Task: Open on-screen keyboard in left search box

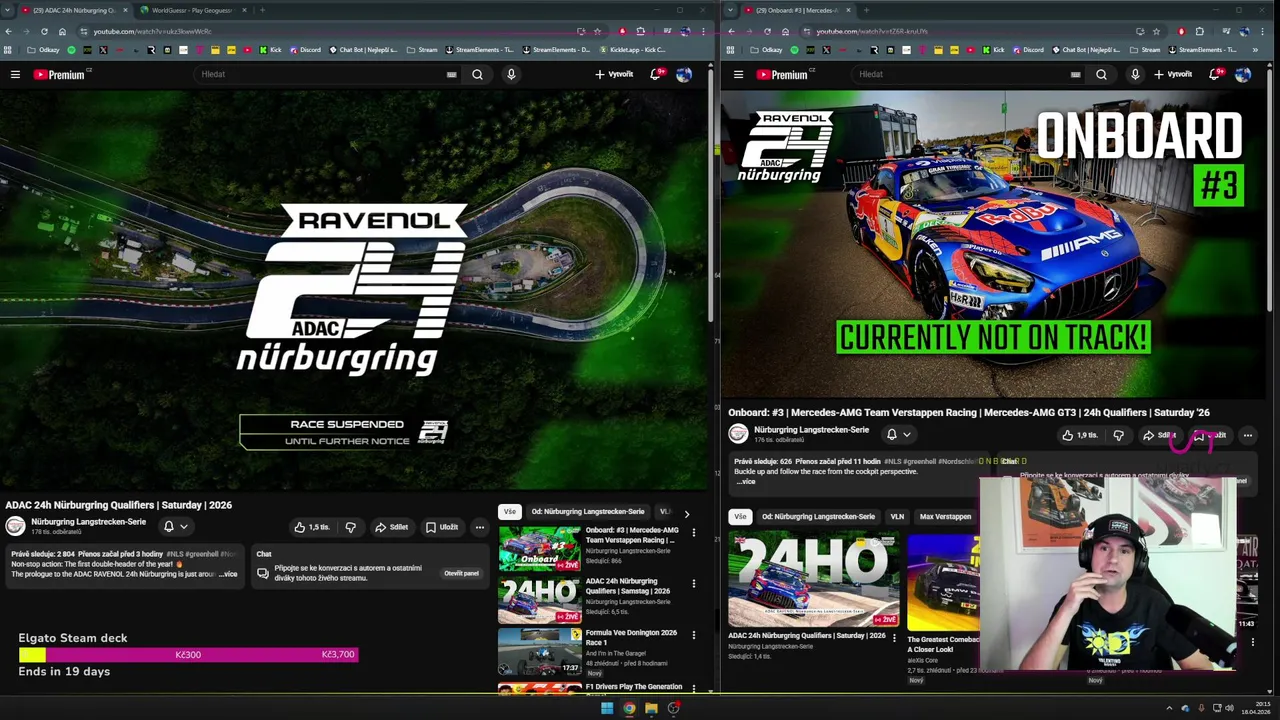Action: click(451, 74)
